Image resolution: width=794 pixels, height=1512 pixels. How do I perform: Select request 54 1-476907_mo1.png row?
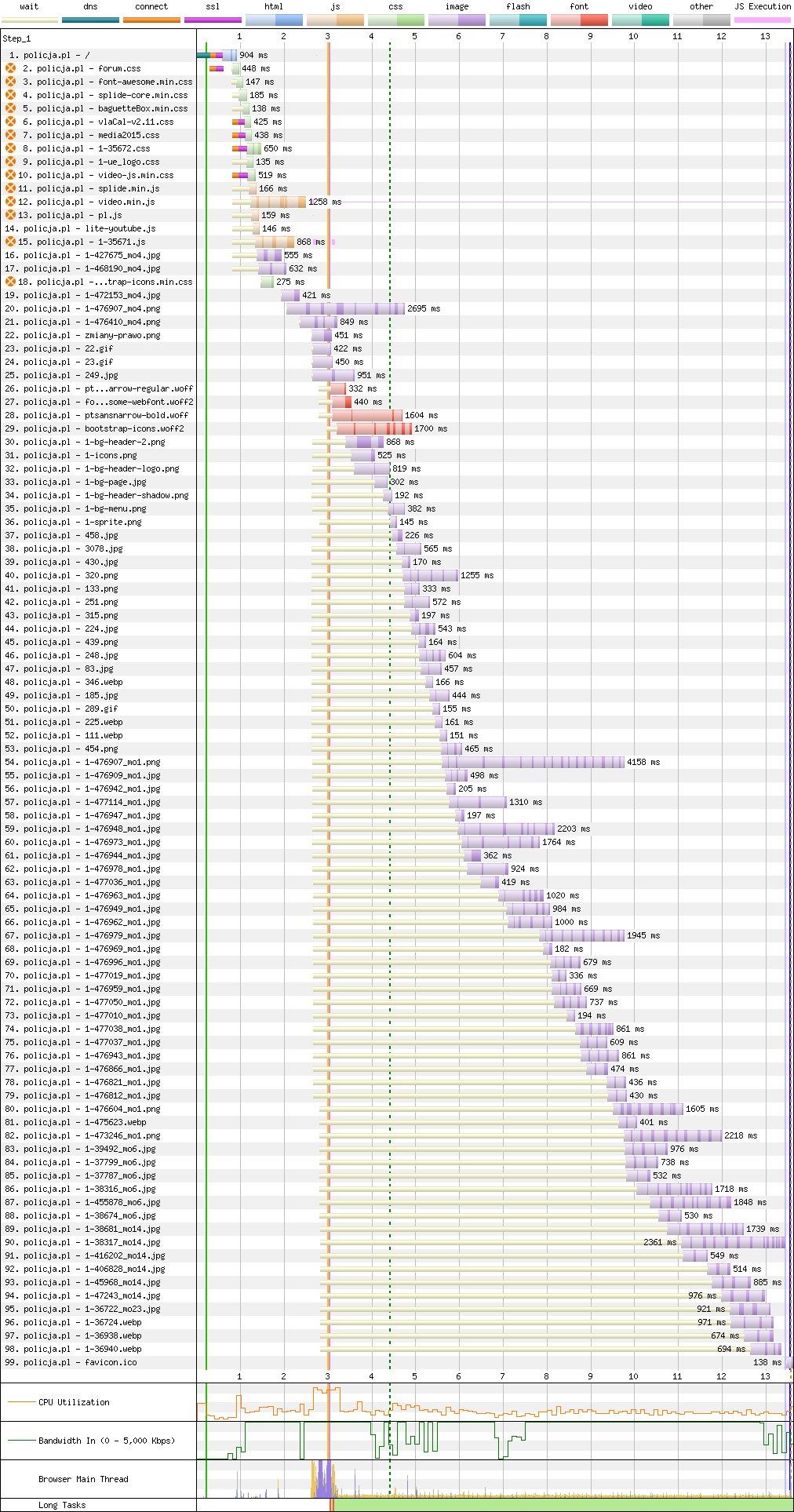point(397,762)
